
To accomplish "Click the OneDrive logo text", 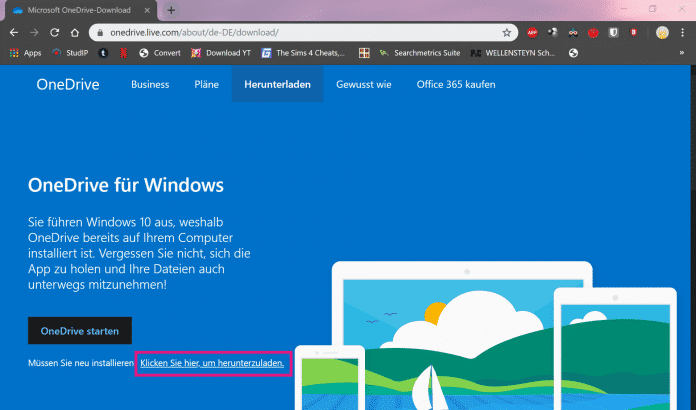I will click(68, 84).
